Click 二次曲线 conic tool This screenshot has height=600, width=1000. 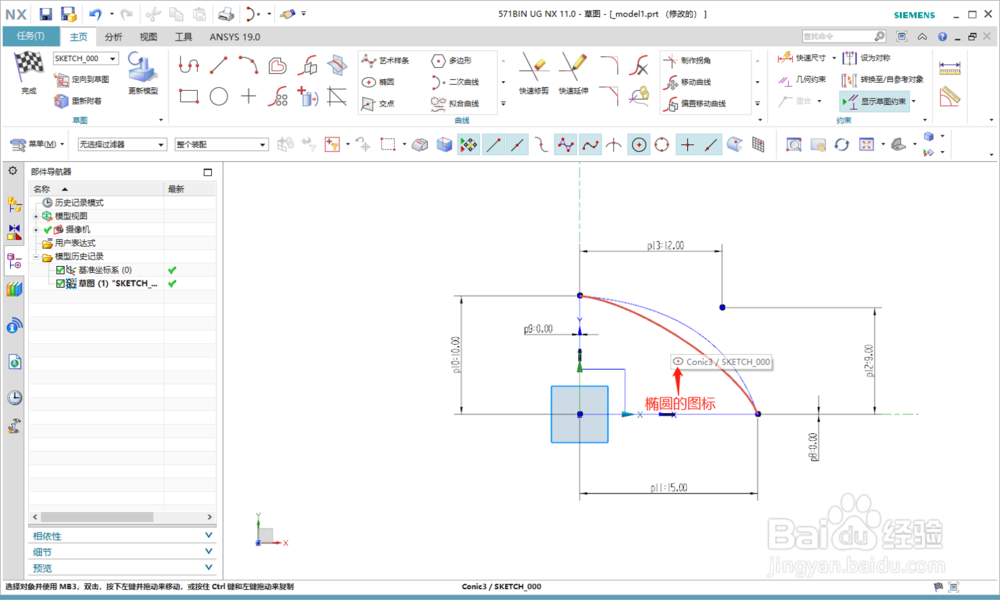pos(455,82)
